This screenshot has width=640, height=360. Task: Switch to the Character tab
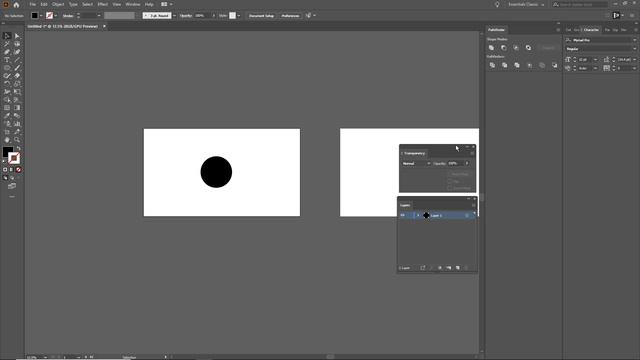click(x=591, y=30)
